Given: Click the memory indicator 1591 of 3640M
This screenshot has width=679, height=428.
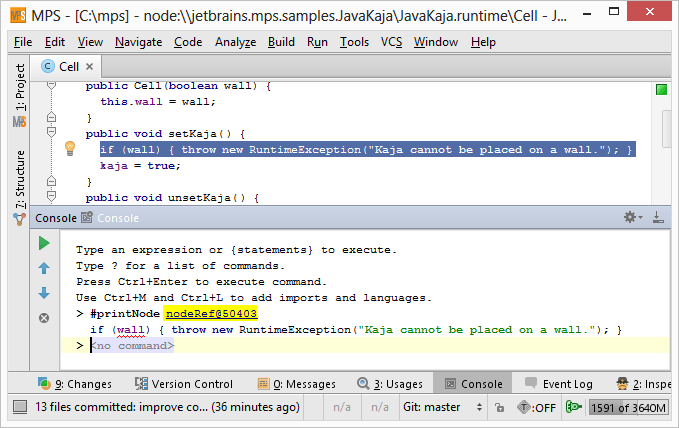Looking at the screenshot, I should tap(628, 408).
